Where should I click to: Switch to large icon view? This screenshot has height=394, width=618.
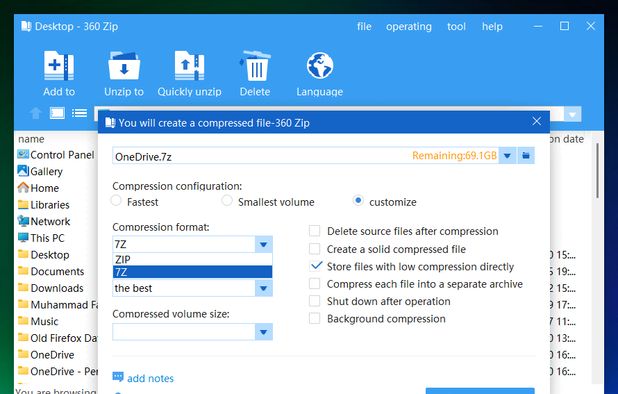57,113
